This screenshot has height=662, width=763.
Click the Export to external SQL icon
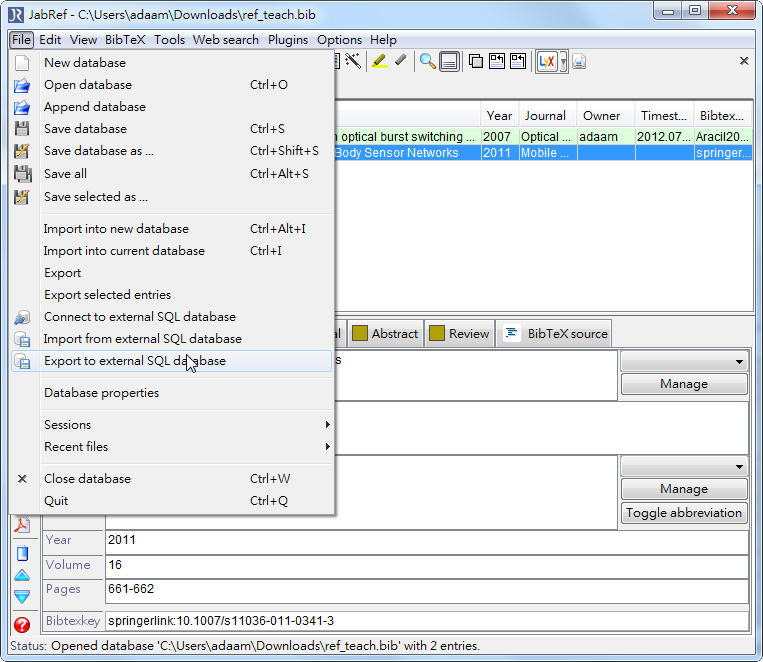pos(22,361)
